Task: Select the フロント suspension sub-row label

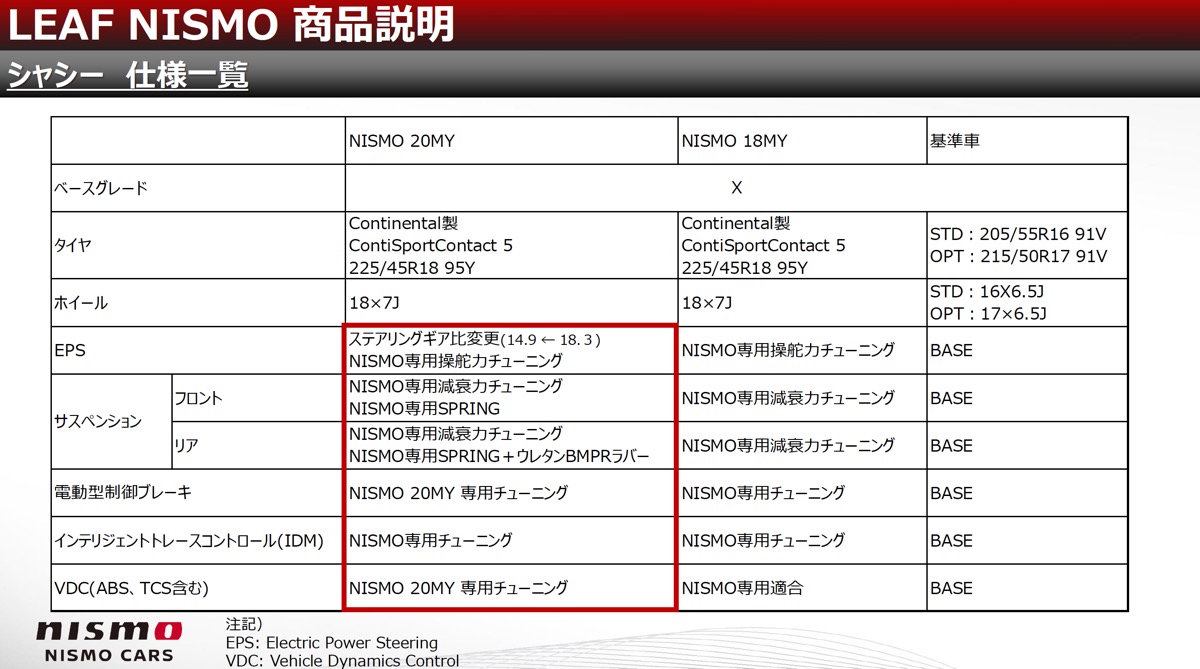Action: (198, 398)
